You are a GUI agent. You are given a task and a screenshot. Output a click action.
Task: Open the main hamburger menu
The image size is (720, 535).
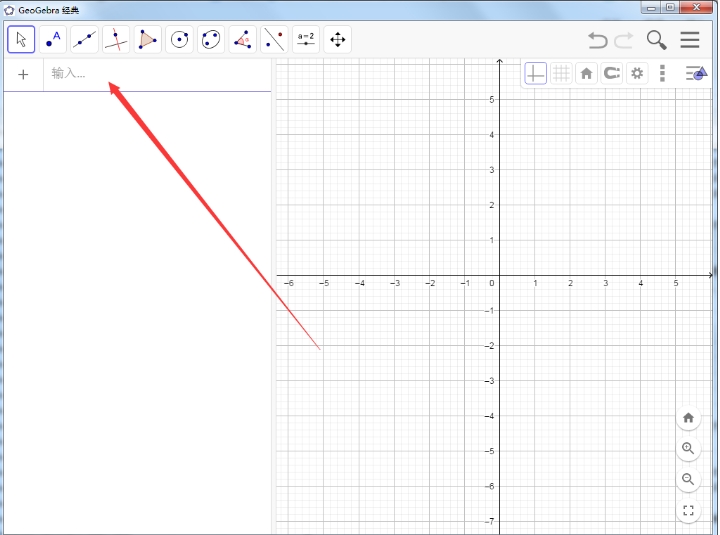pyautogui.click(x=690, y=40)
